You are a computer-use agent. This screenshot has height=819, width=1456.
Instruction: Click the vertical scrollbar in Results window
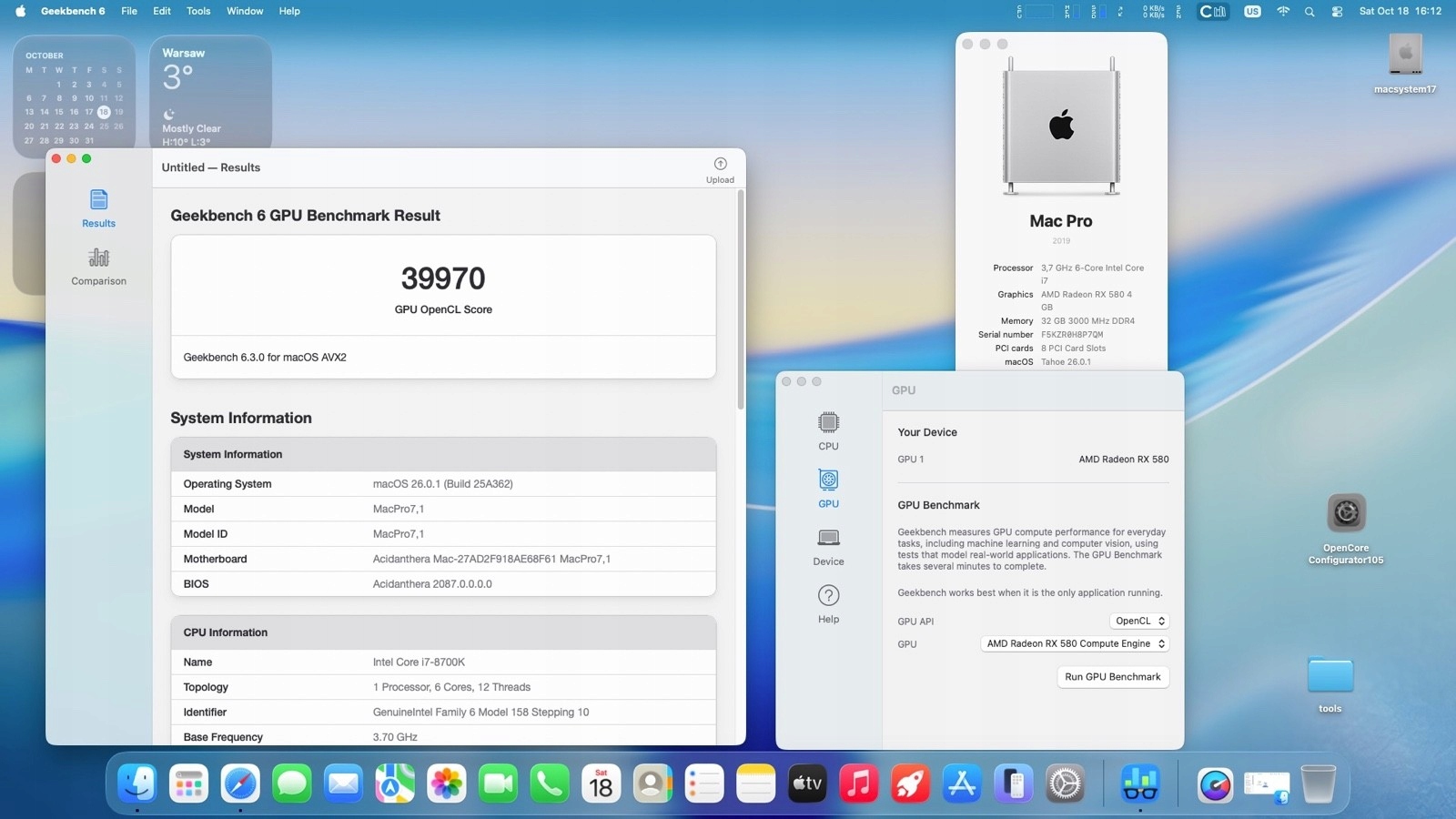[741, 300]
